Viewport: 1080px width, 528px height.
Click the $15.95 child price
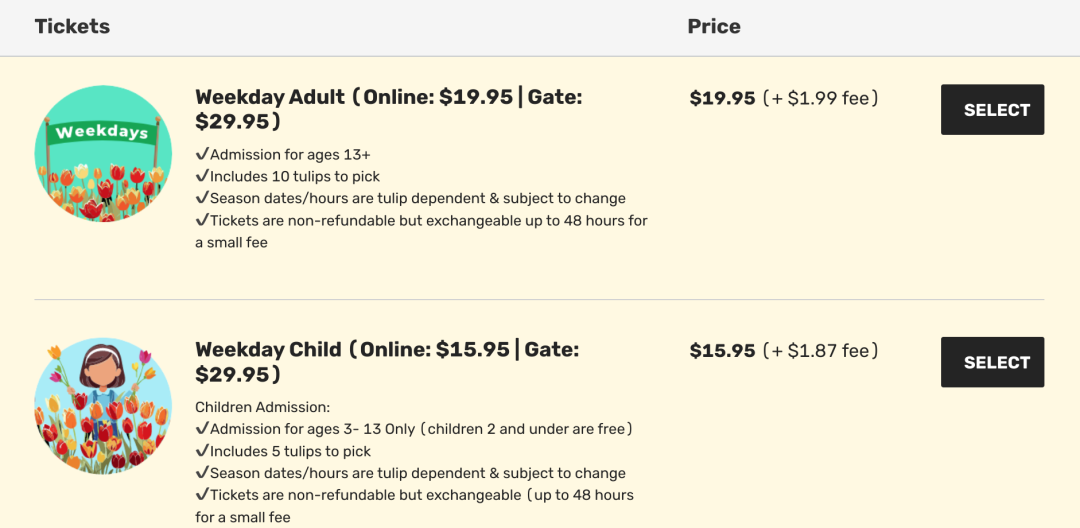pyautogui.click(x=723, y=351)
